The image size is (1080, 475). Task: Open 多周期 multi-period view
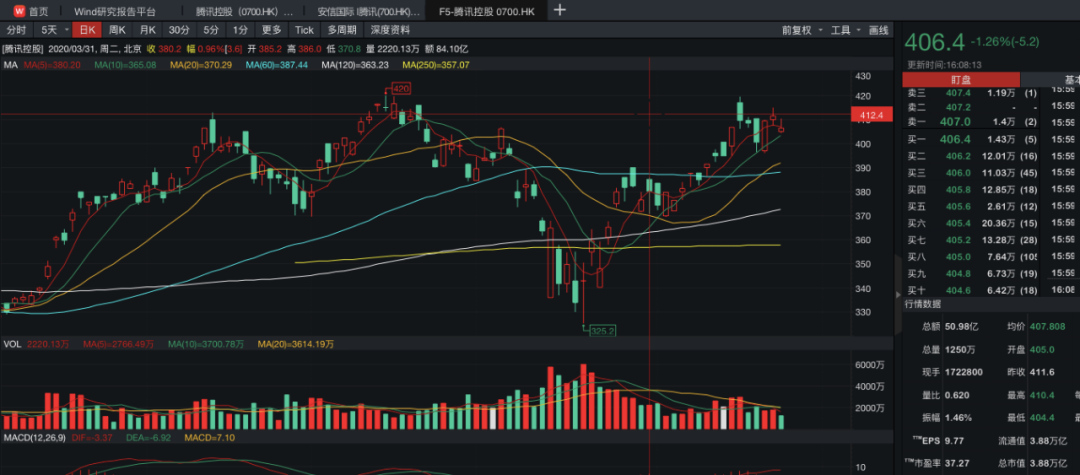tap(340, 30)
